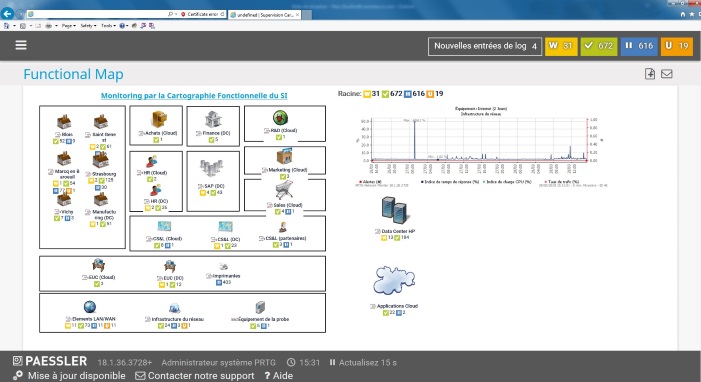The image size is (701, 382).
Task: Click the Equipement de la probe icon
Action: click(260, 307)
